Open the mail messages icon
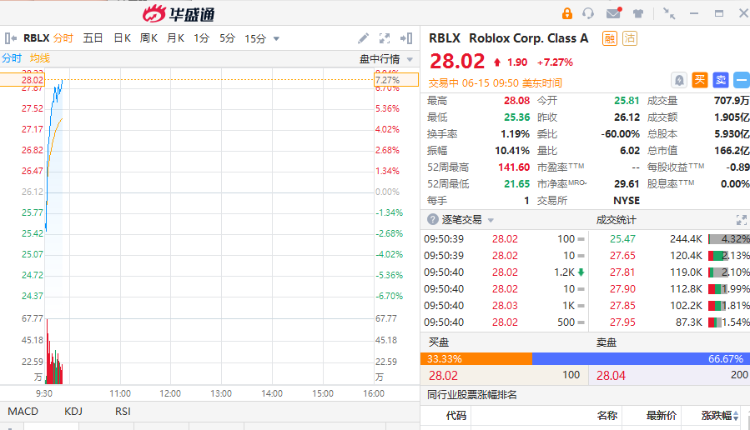 point(614,13)
